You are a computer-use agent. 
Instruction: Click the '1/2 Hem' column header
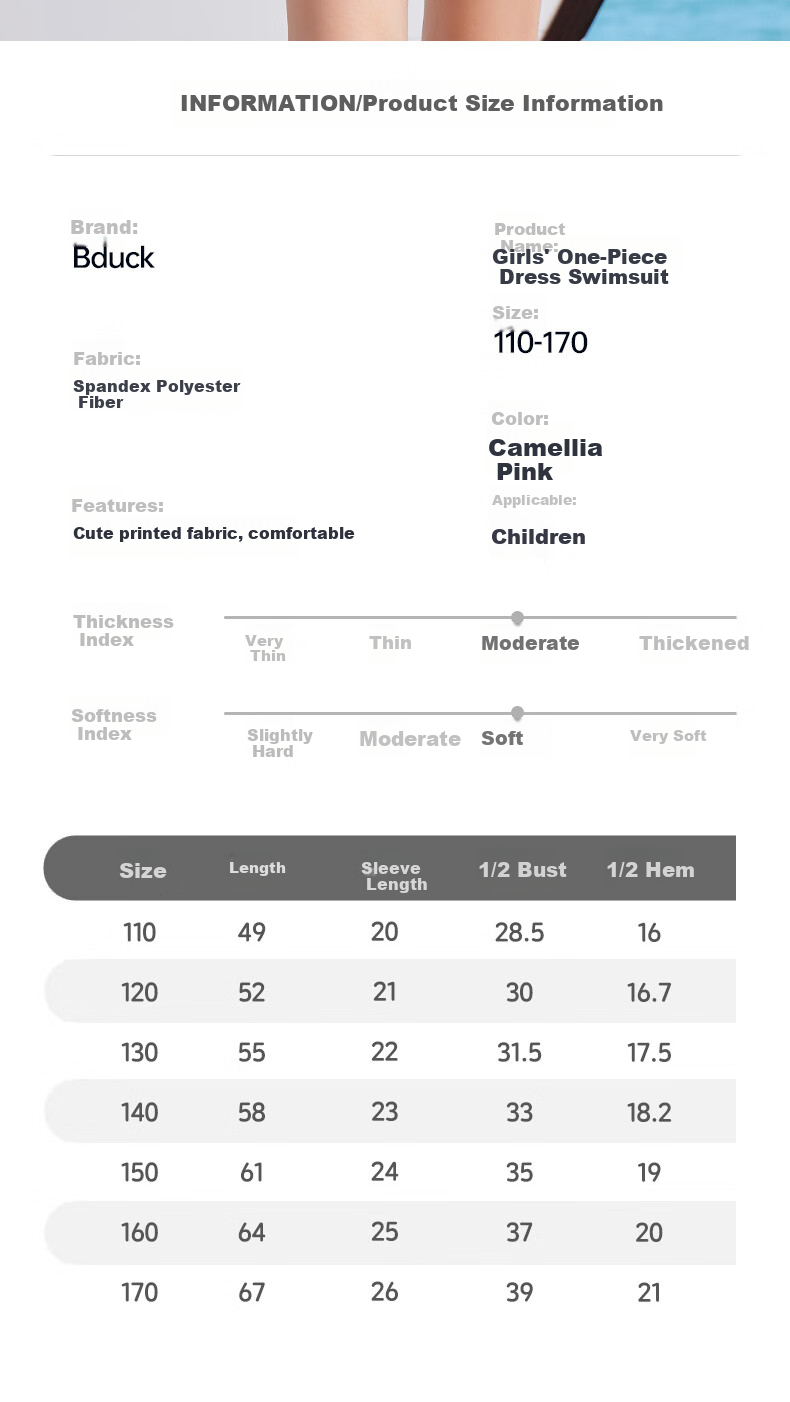coord(650,870)
